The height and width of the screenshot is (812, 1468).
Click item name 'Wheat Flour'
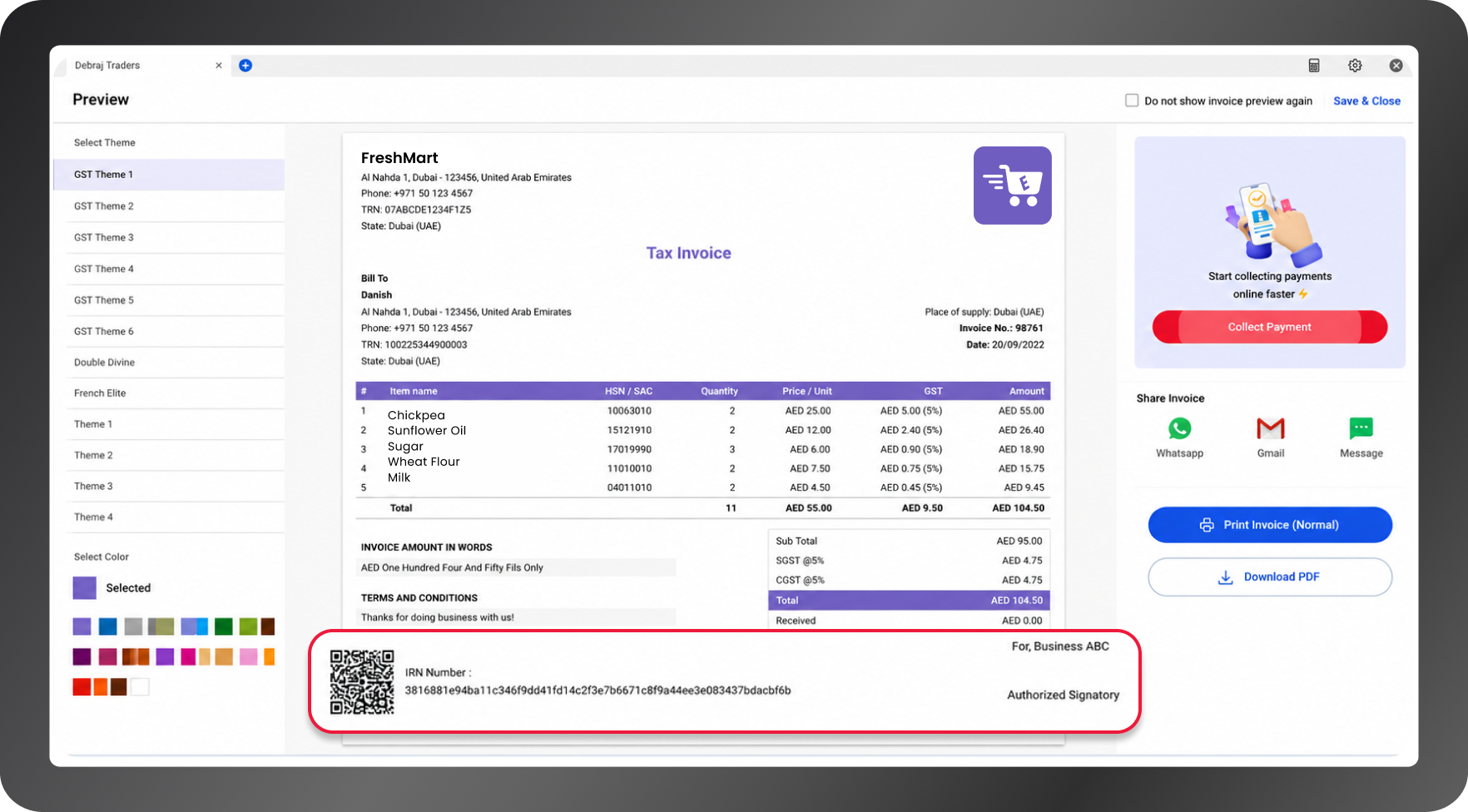pyautogui.click(x=424, y=462)
